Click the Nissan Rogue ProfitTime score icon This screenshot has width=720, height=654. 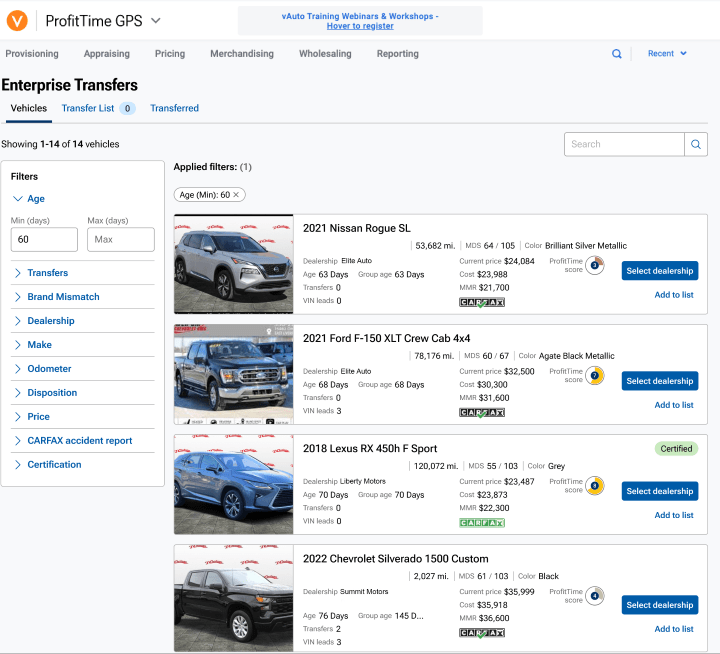click(595, 265)
